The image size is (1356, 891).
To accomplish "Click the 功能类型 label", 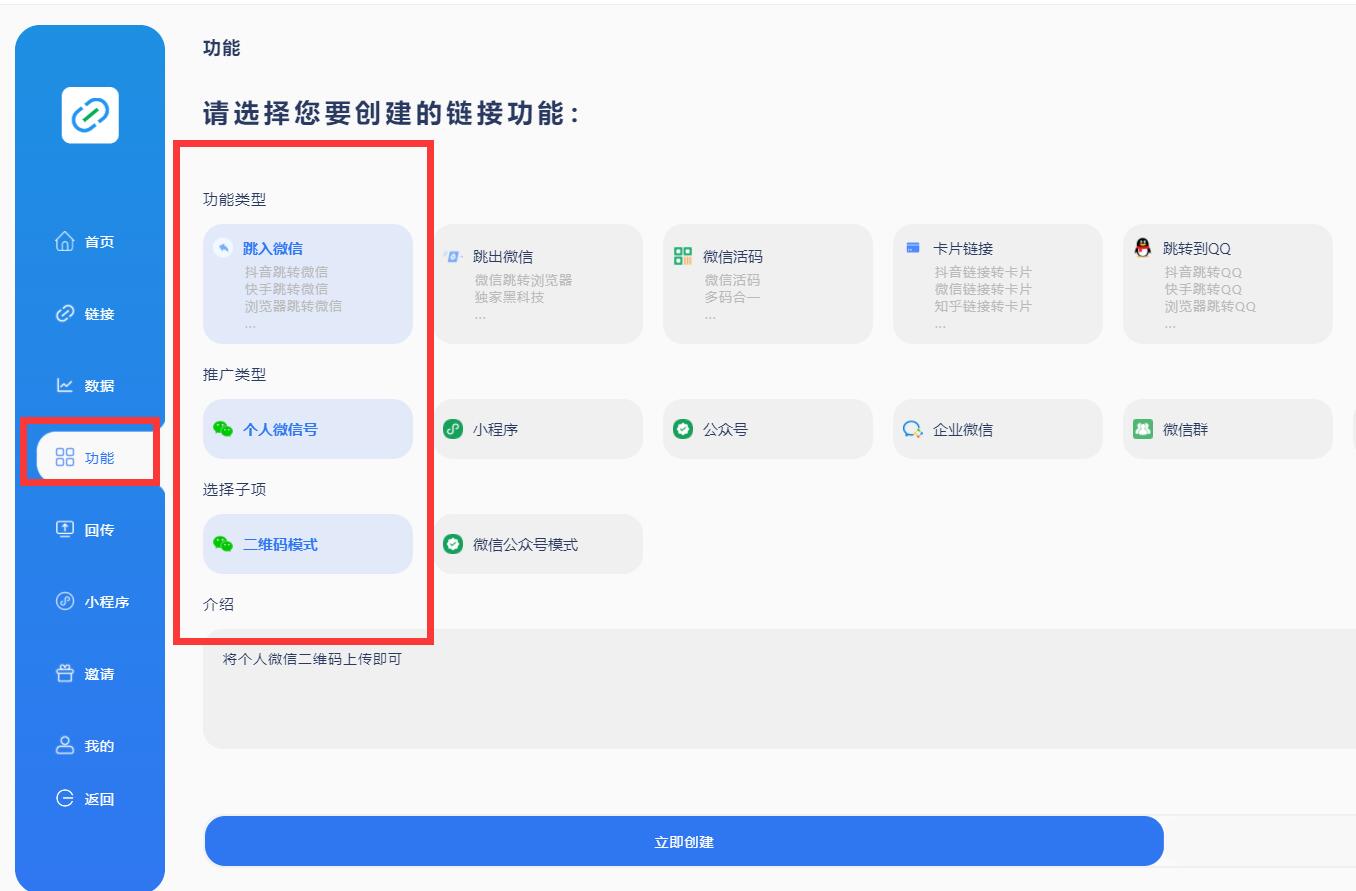I will 234,199.
